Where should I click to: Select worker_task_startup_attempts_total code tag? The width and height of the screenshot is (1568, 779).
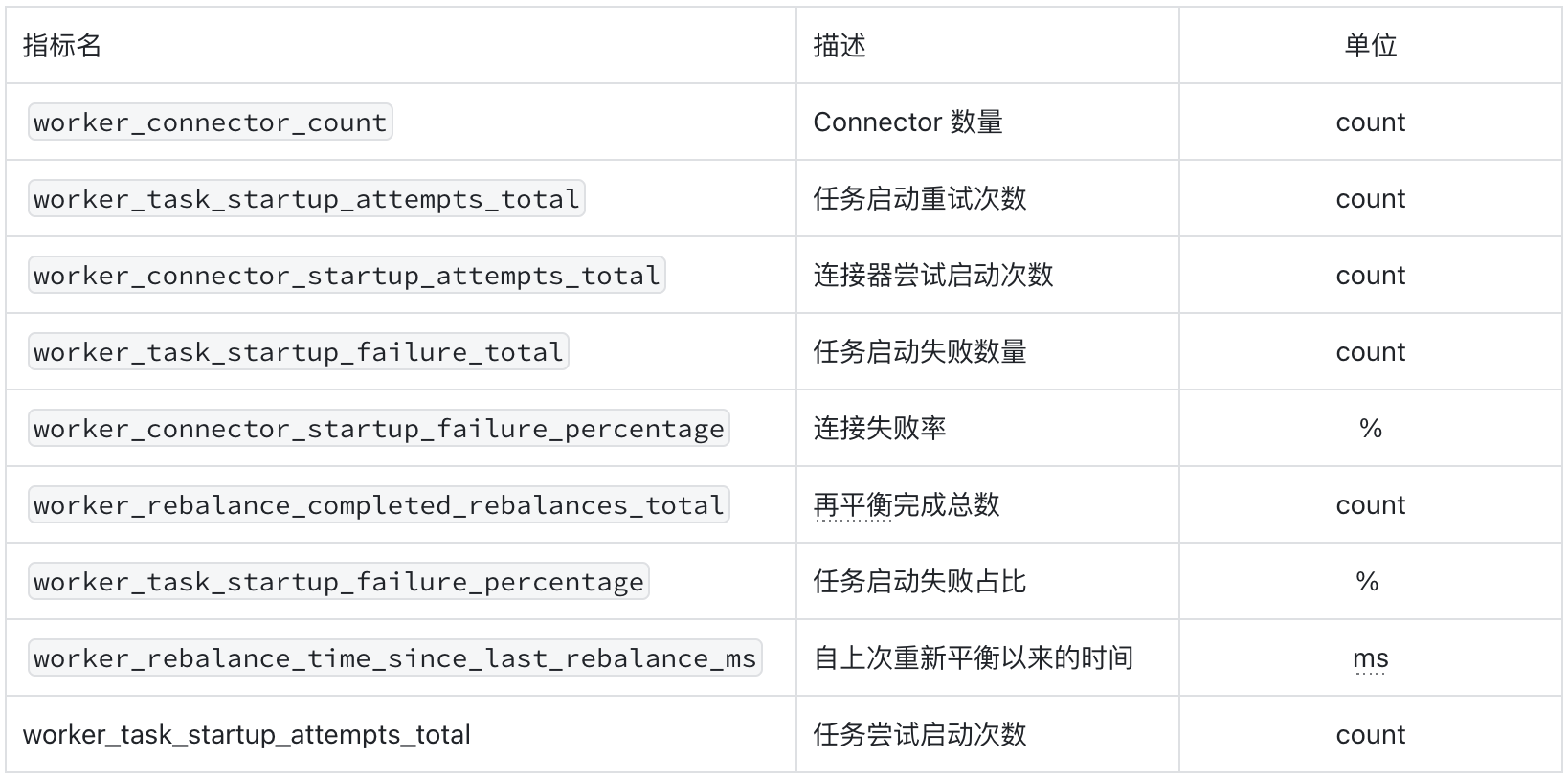pyautogui.click(x=306, y=198)
